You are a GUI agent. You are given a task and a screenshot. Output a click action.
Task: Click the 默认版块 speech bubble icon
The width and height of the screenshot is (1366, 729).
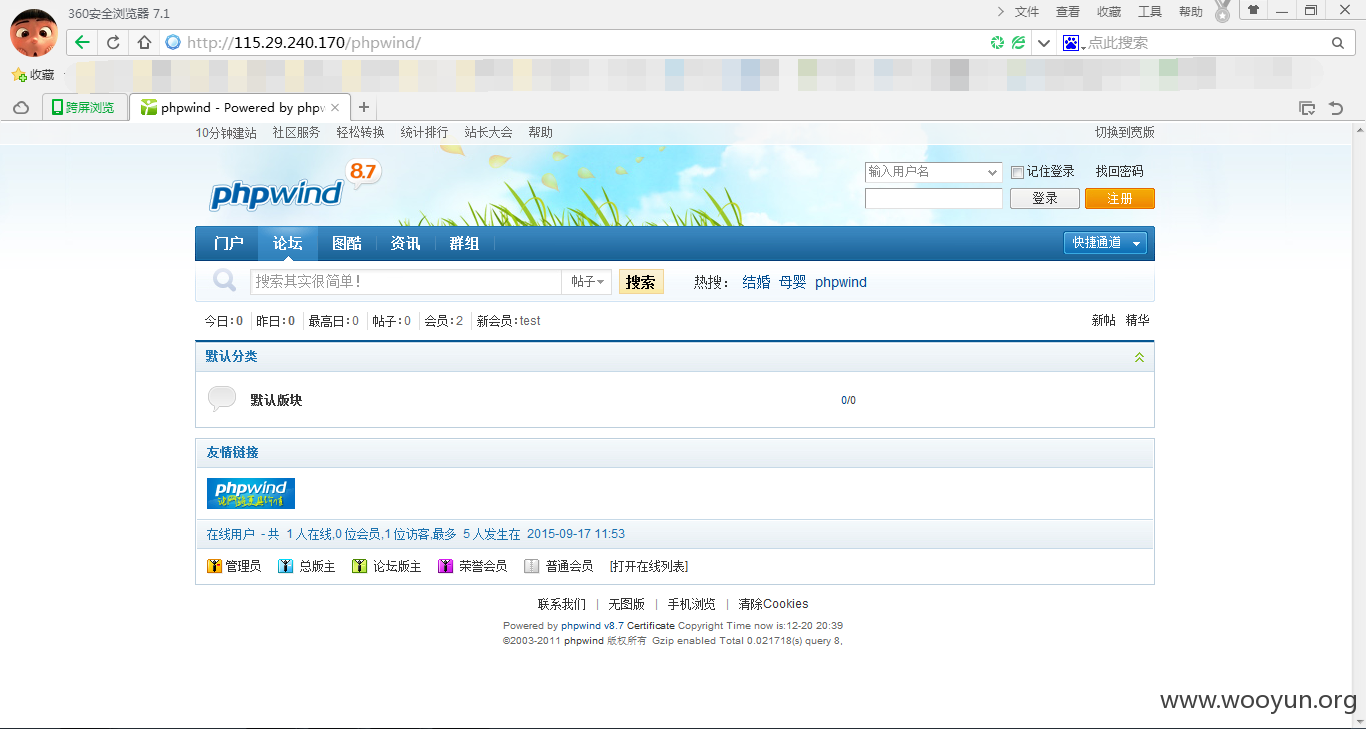click(222, 399)
